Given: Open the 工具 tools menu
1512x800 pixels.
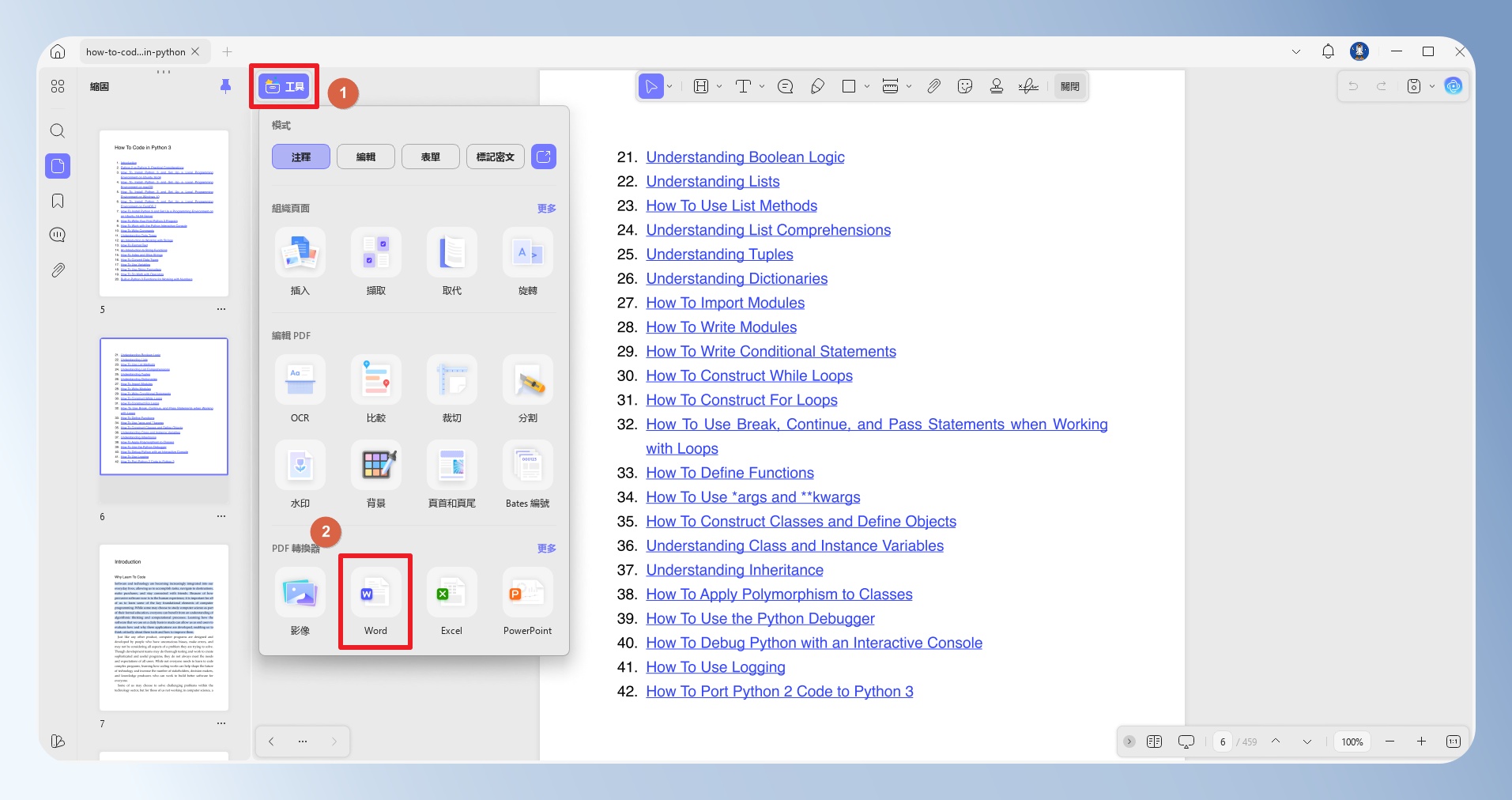Looking at the screenshot, I should click(x=285, y=86).
